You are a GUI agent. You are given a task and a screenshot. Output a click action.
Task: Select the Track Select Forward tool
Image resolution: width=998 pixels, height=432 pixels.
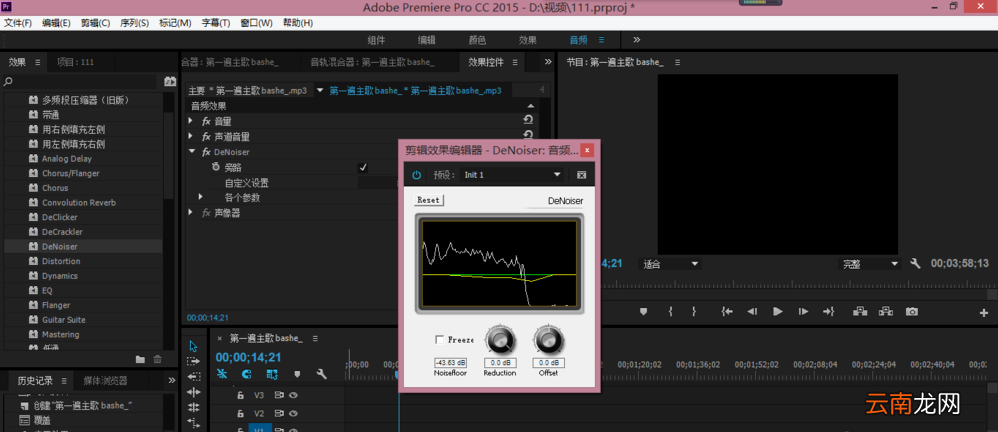[193, 361]
